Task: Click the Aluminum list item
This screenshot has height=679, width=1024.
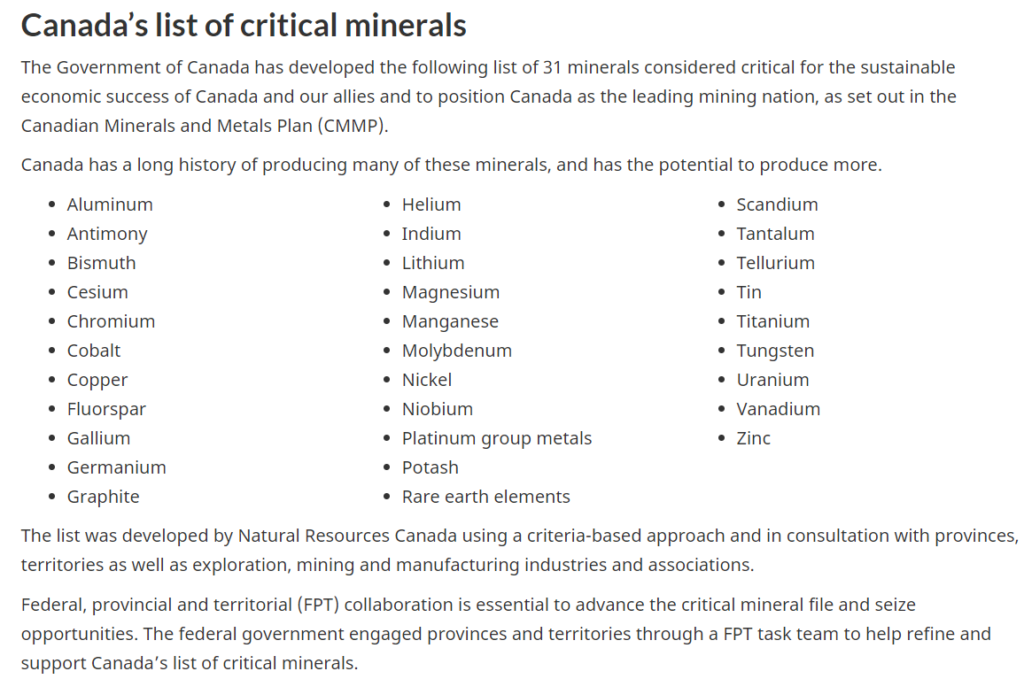Action: point(110,204)
